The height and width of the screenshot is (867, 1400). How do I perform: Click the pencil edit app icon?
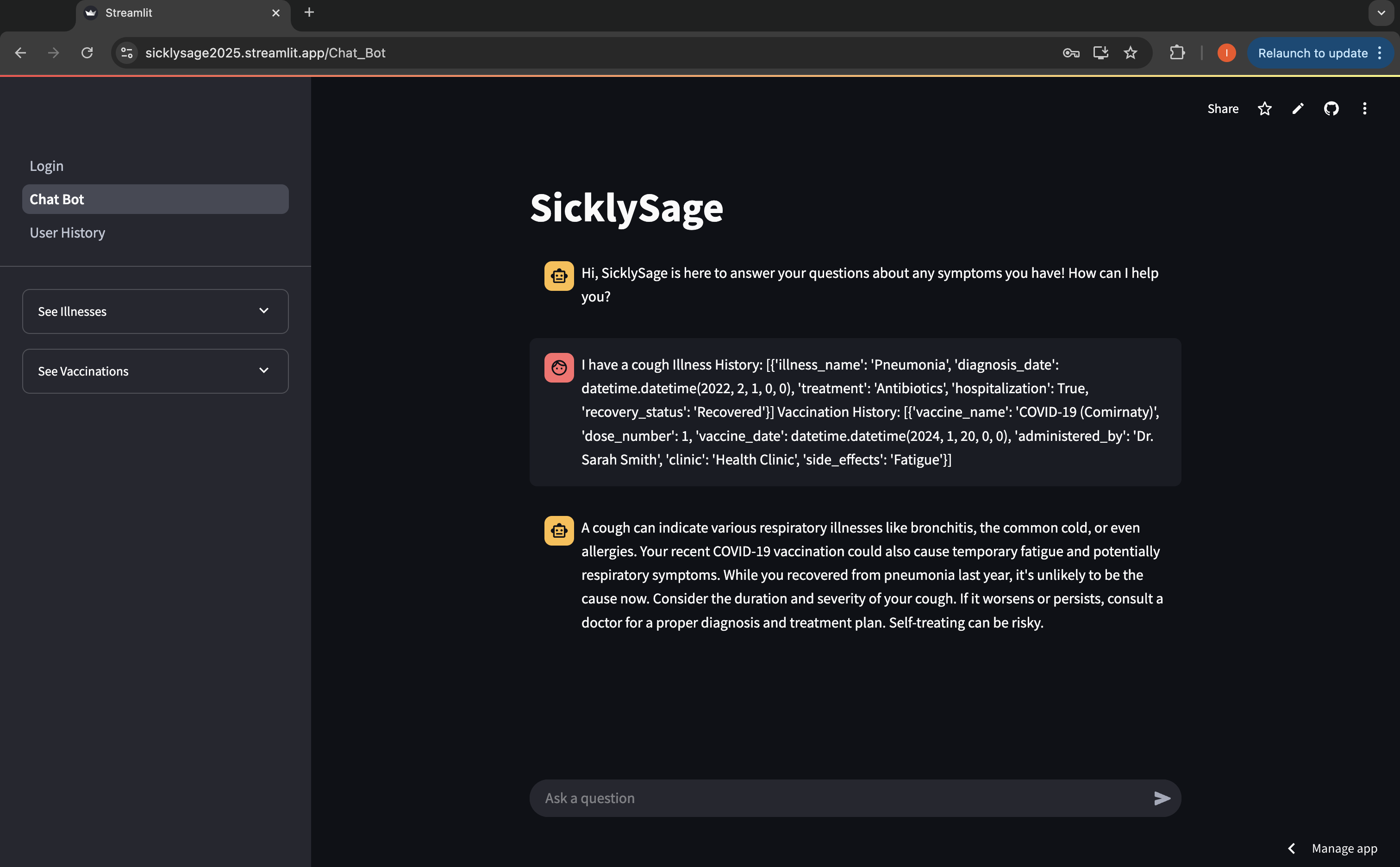[1297, 108]
